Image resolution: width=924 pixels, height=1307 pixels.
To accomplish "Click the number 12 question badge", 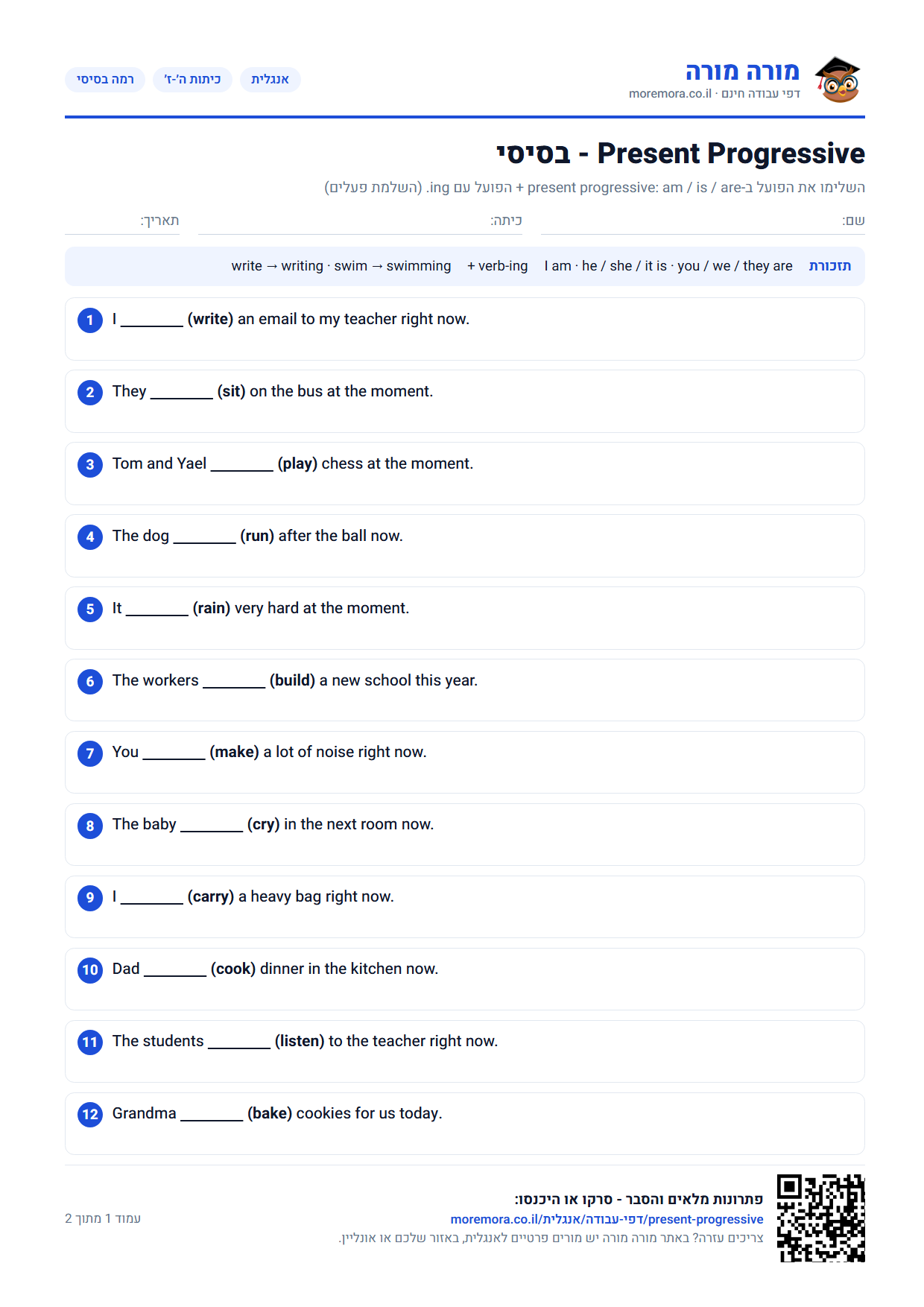I will (90, 1115).
